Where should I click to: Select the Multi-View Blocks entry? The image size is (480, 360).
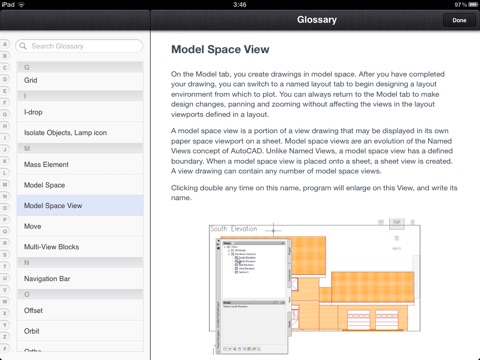80,247
